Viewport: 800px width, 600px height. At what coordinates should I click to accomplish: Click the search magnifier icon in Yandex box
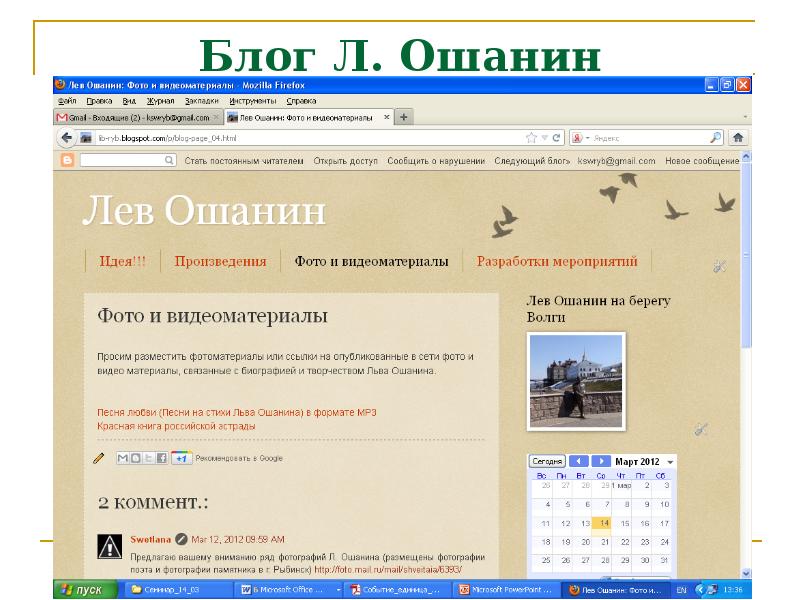click(x=716, y=137)
